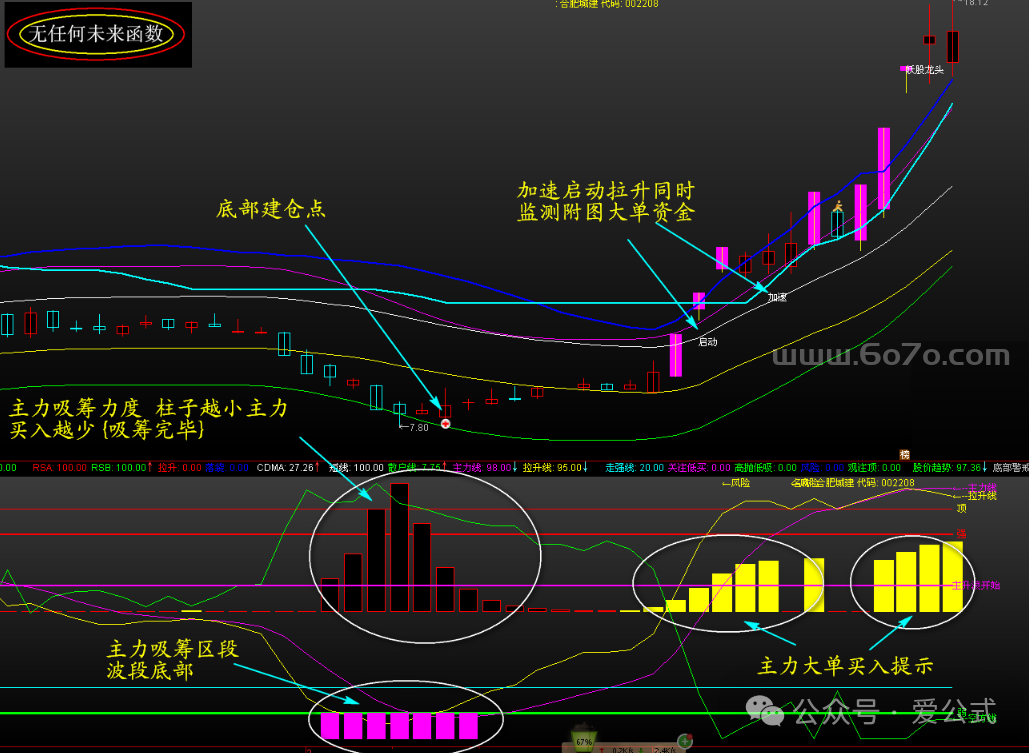Screen dimensions: 1029x753
Task: Click the 妖股龙头 signal marker
Action: point(924,70)
